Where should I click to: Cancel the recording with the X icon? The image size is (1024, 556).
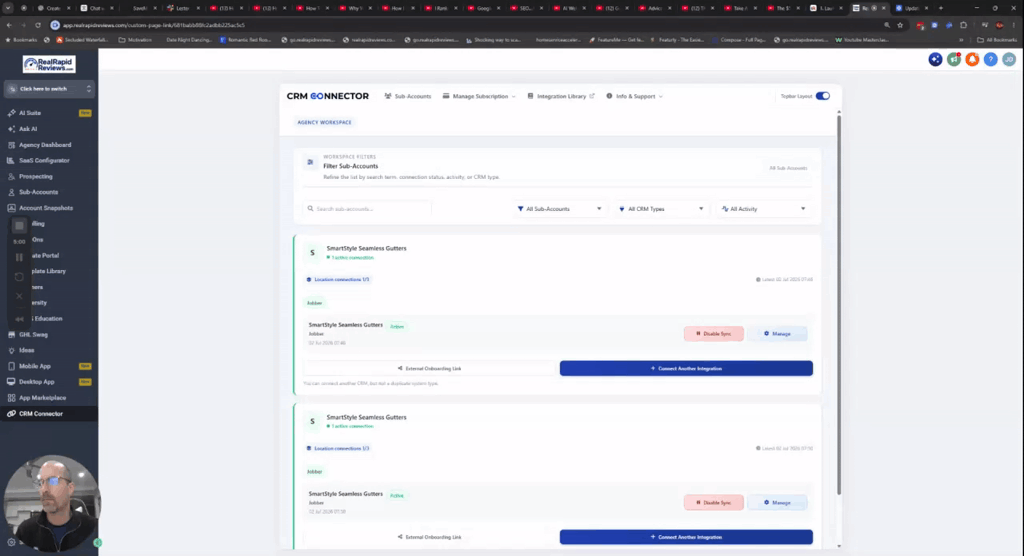coord(19,297)
